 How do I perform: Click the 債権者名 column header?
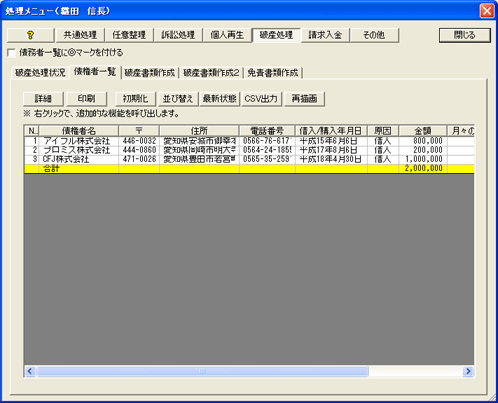click(79, 131)
